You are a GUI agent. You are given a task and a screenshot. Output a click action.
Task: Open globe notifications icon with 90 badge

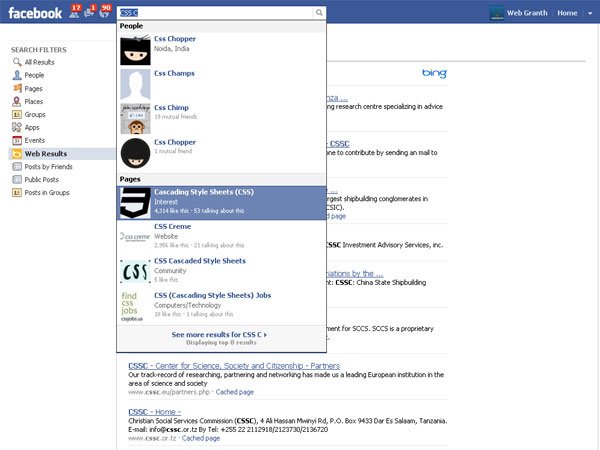[105, 12]
